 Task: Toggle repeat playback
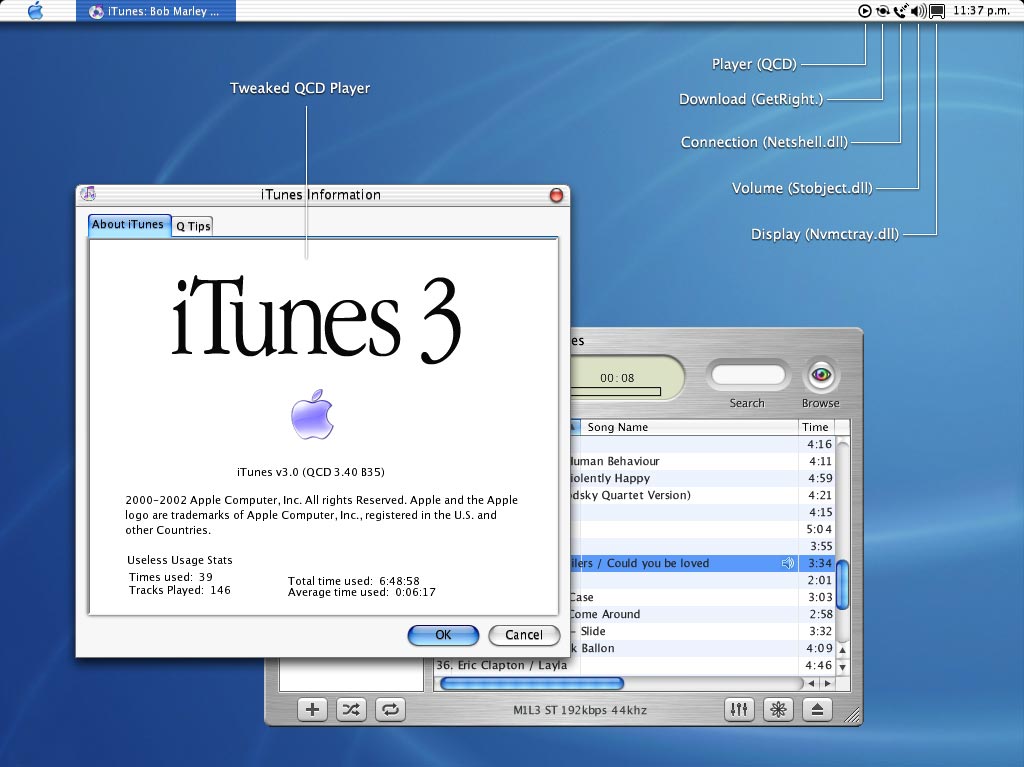pyautogui.click(x=391, y=710)
